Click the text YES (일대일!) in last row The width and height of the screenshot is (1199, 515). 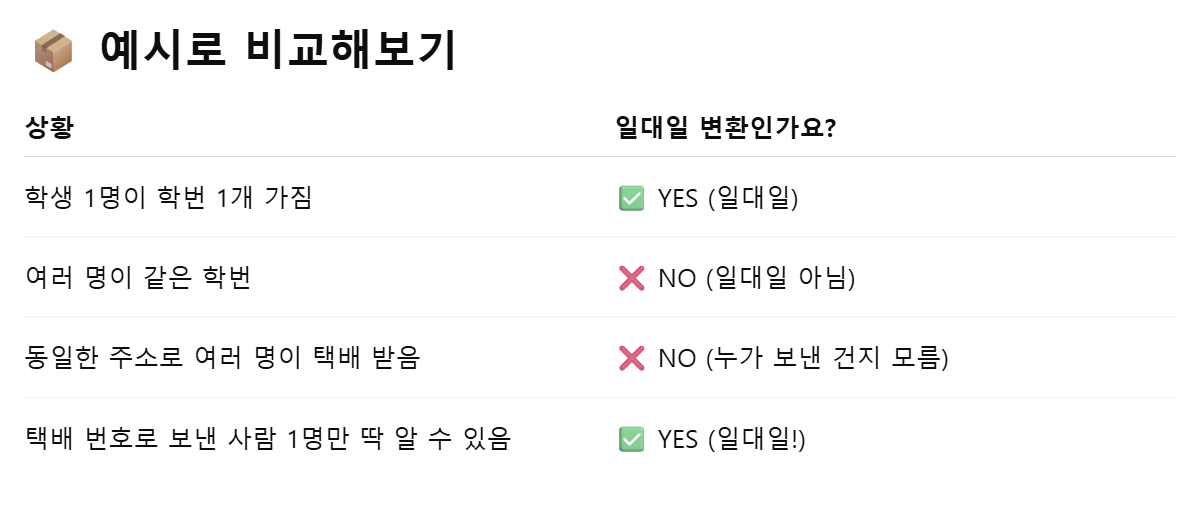[732, 439]
